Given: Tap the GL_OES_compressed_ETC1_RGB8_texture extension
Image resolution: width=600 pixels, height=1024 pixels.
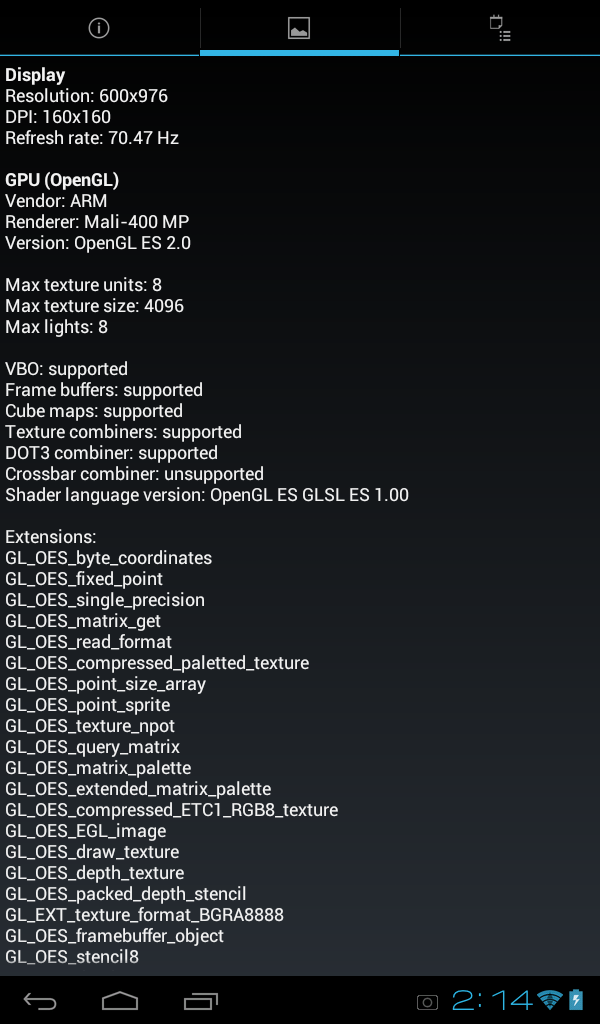Looking at the screenshot, I should (x=172, y=810).
